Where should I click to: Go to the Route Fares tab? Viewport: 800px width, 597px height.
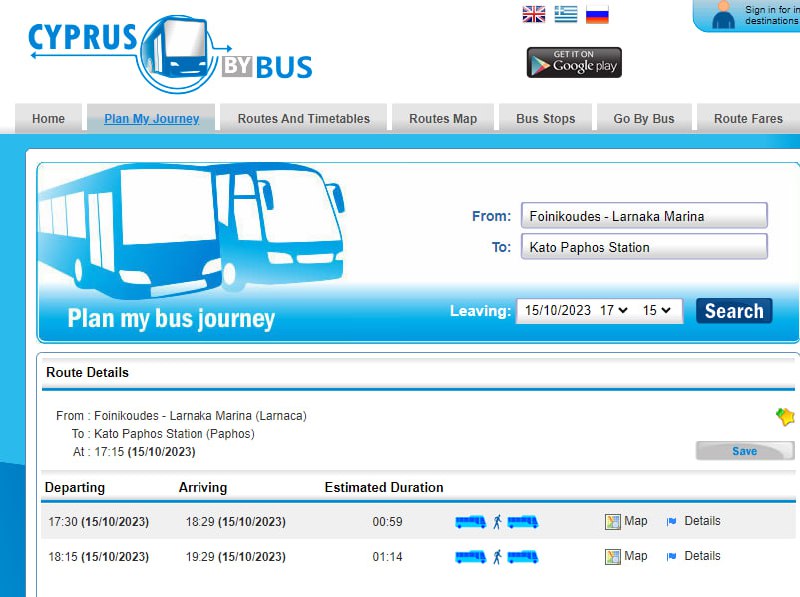[x=747, y=118]
